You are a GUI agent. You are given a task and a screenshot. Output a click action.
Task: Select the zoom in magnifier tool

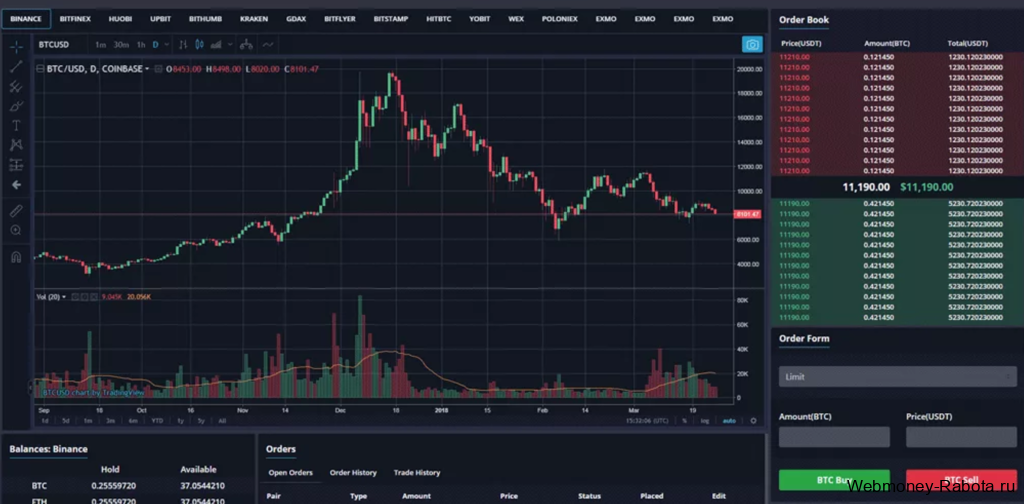[x=16, y=230]
